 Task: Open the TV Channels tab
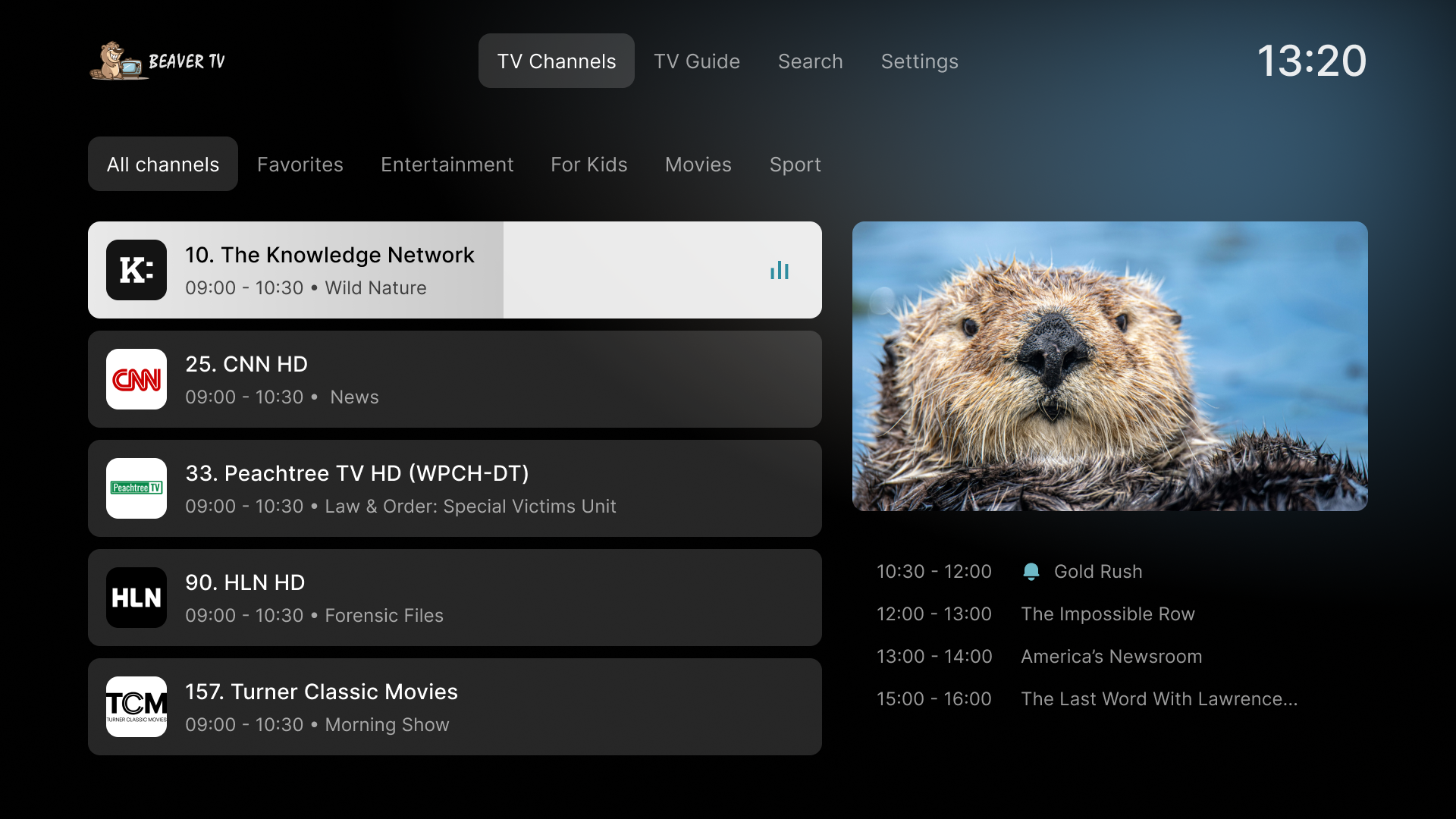557,61
